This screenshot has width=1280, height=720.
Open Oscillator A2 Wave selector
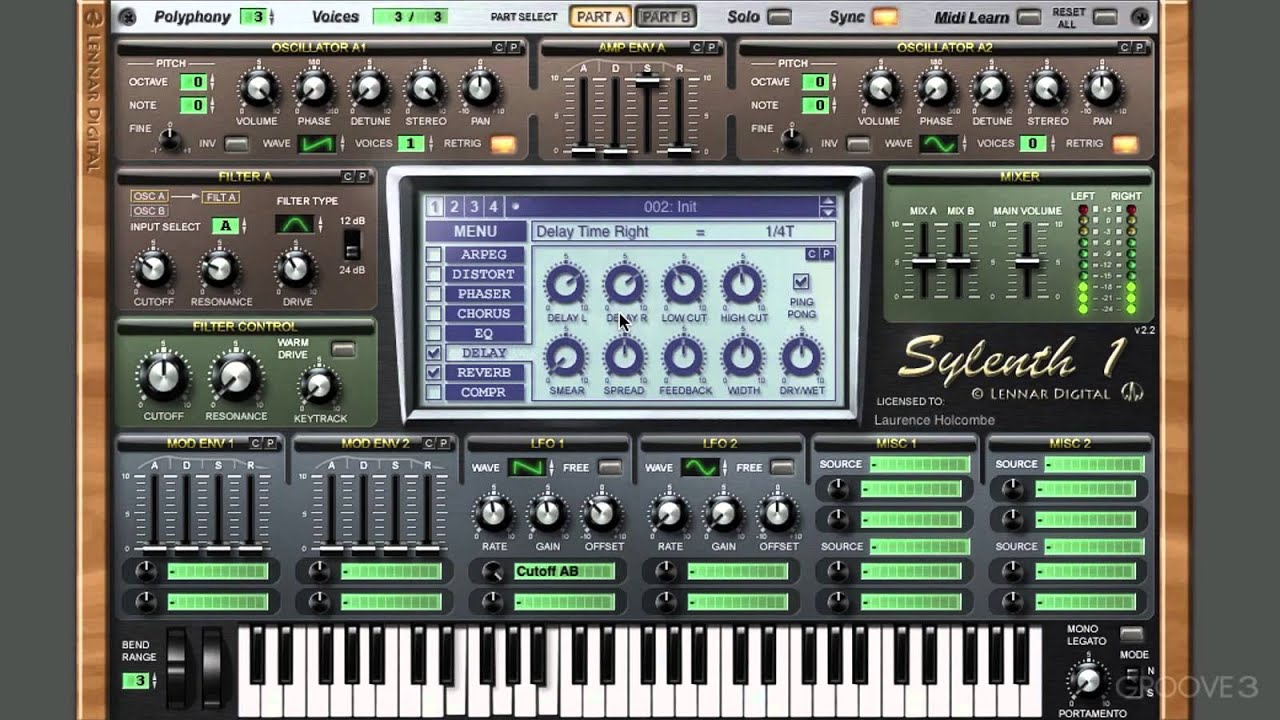pos(939,144)
